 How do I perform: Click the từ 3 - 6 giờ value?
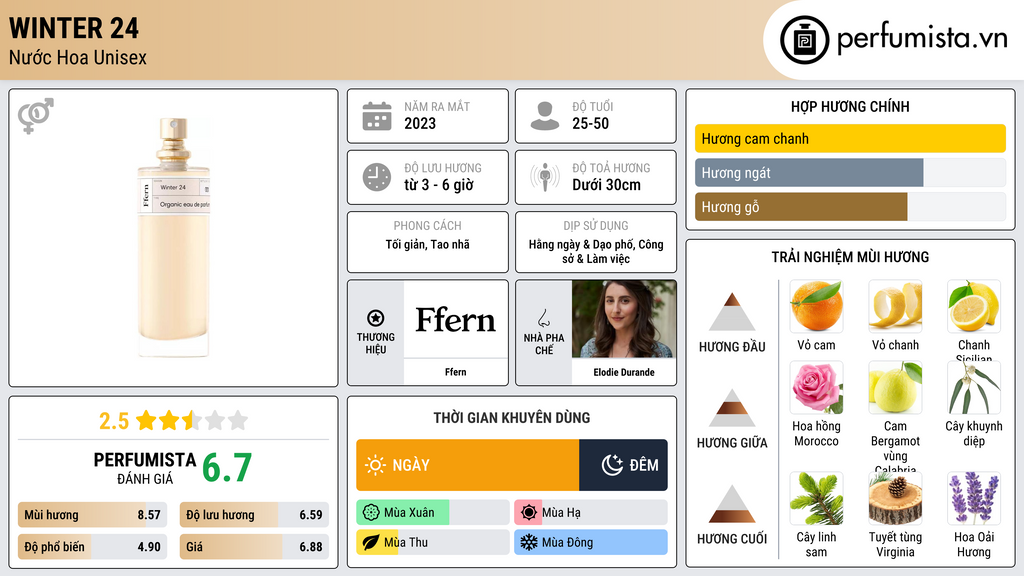click(439, 185)
